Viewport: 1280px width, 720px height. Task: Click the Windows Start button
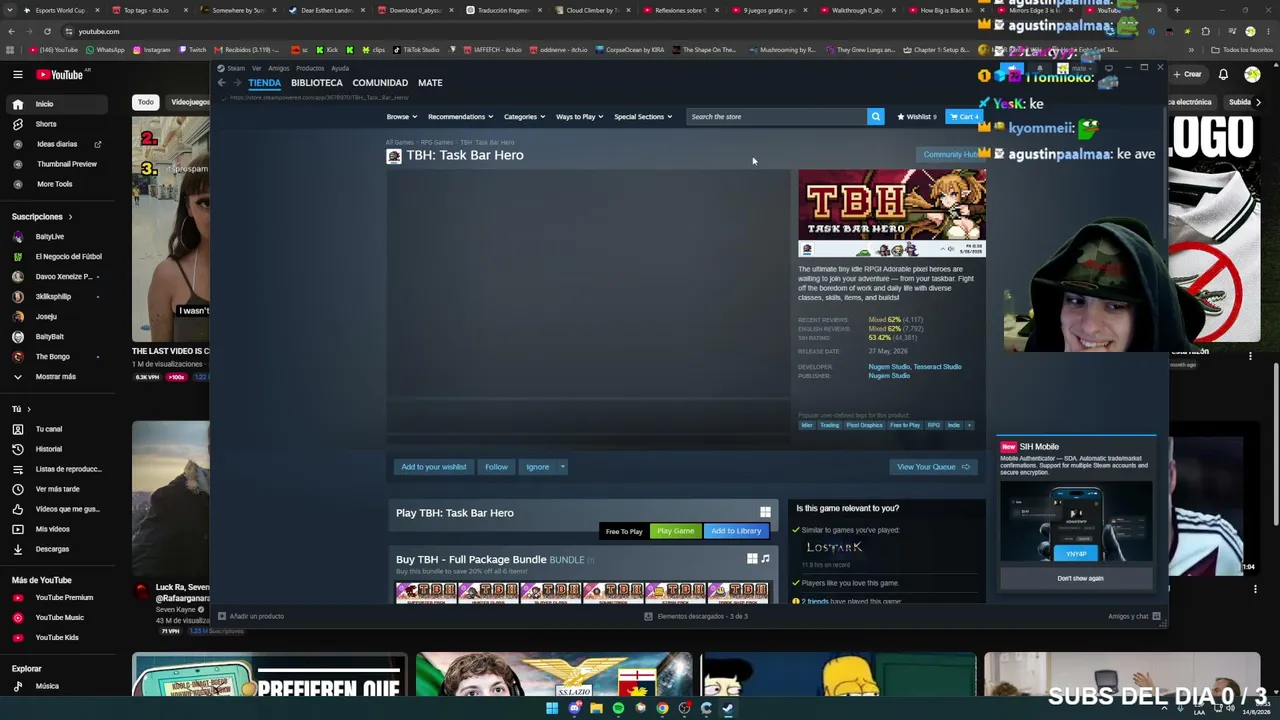coord(551,709)
